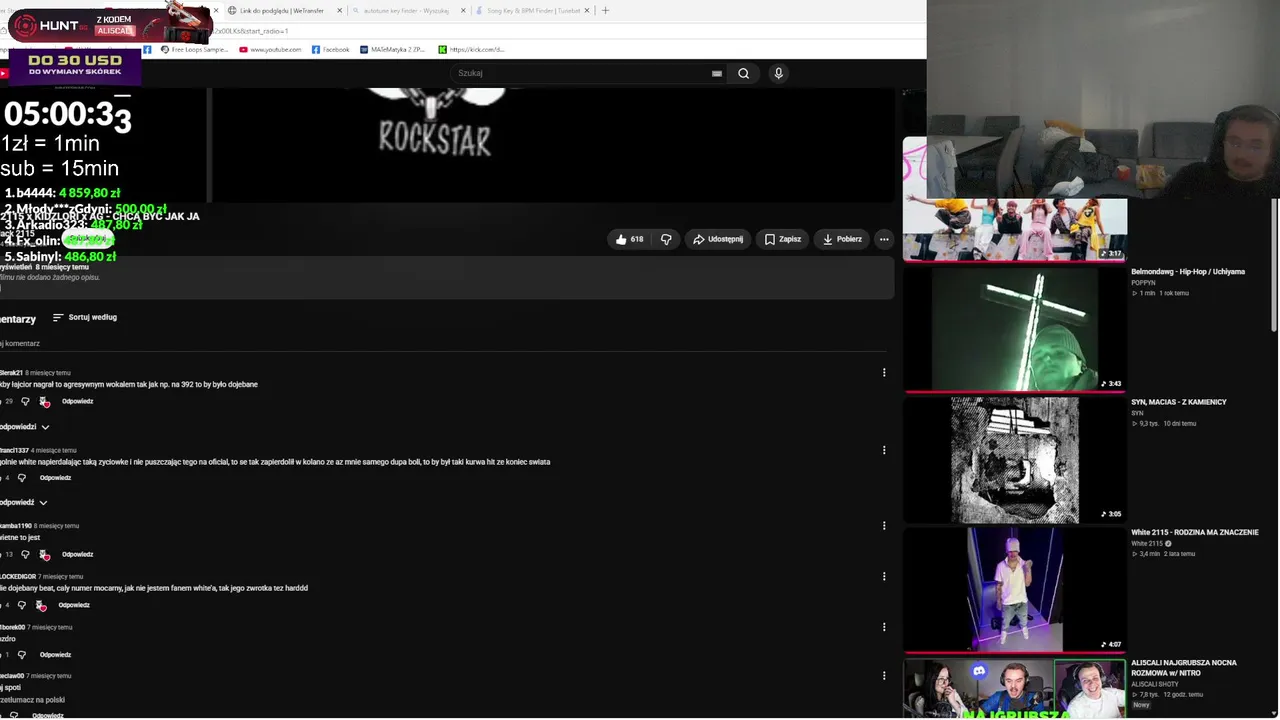The height and width of the screenshot is (720, 1280).
Task: Dislike the comment with 29 likes
Action: tap(25, 402)
